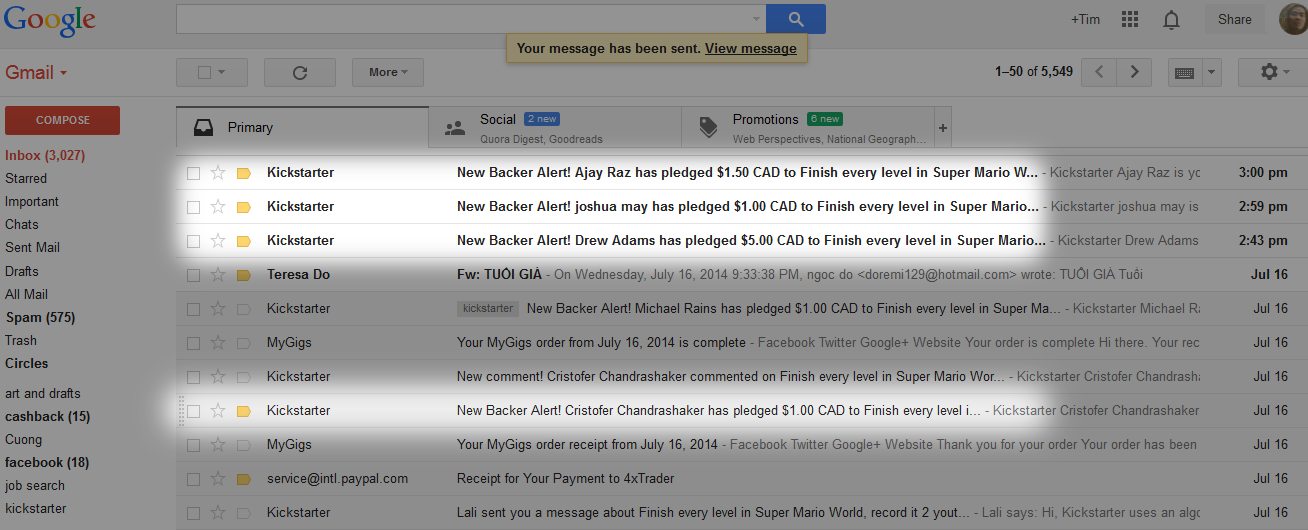Screen dimensions: 1308x530
Task: Toggle importance marker on PayPal receipt email
Action: pos(243,479)
